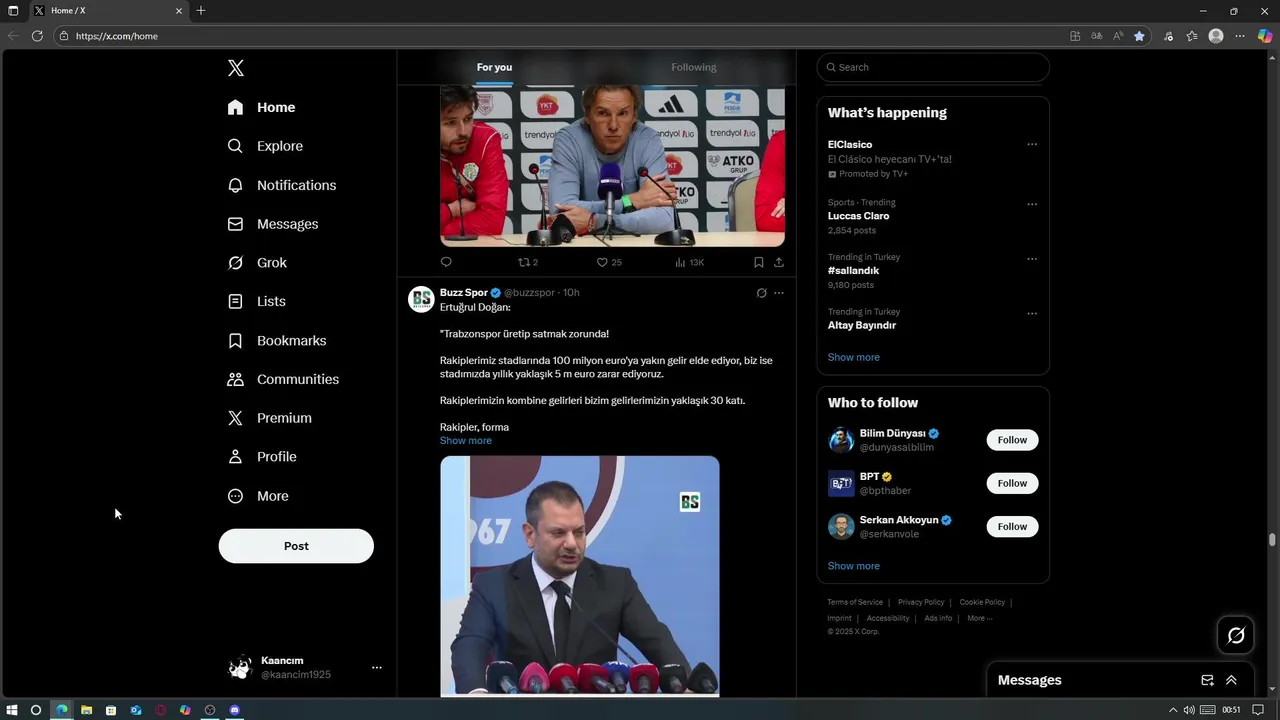Screen dimensions: 1280x720
Task: Open more options for #sallandık trend
Action: tap(1032, 258)
